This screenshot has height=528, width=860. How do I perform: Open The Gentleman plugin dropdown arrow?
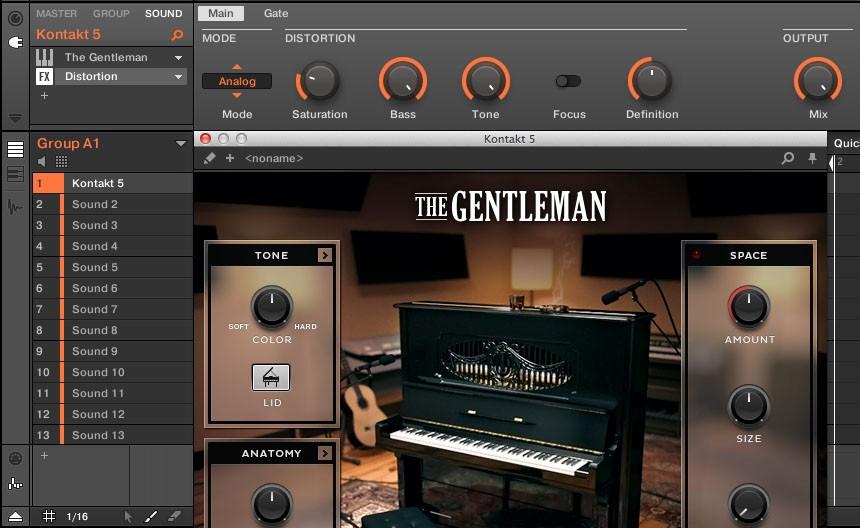point(178,58)
